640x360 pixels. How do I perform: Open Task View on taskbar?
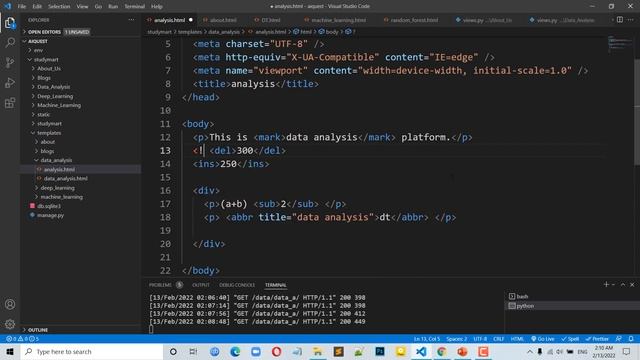pos(193,351)
